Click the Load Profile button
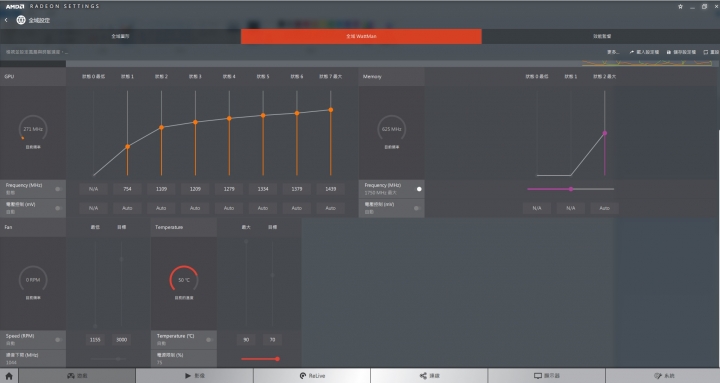This screenshot has width=720, height=383. [644, 52]
